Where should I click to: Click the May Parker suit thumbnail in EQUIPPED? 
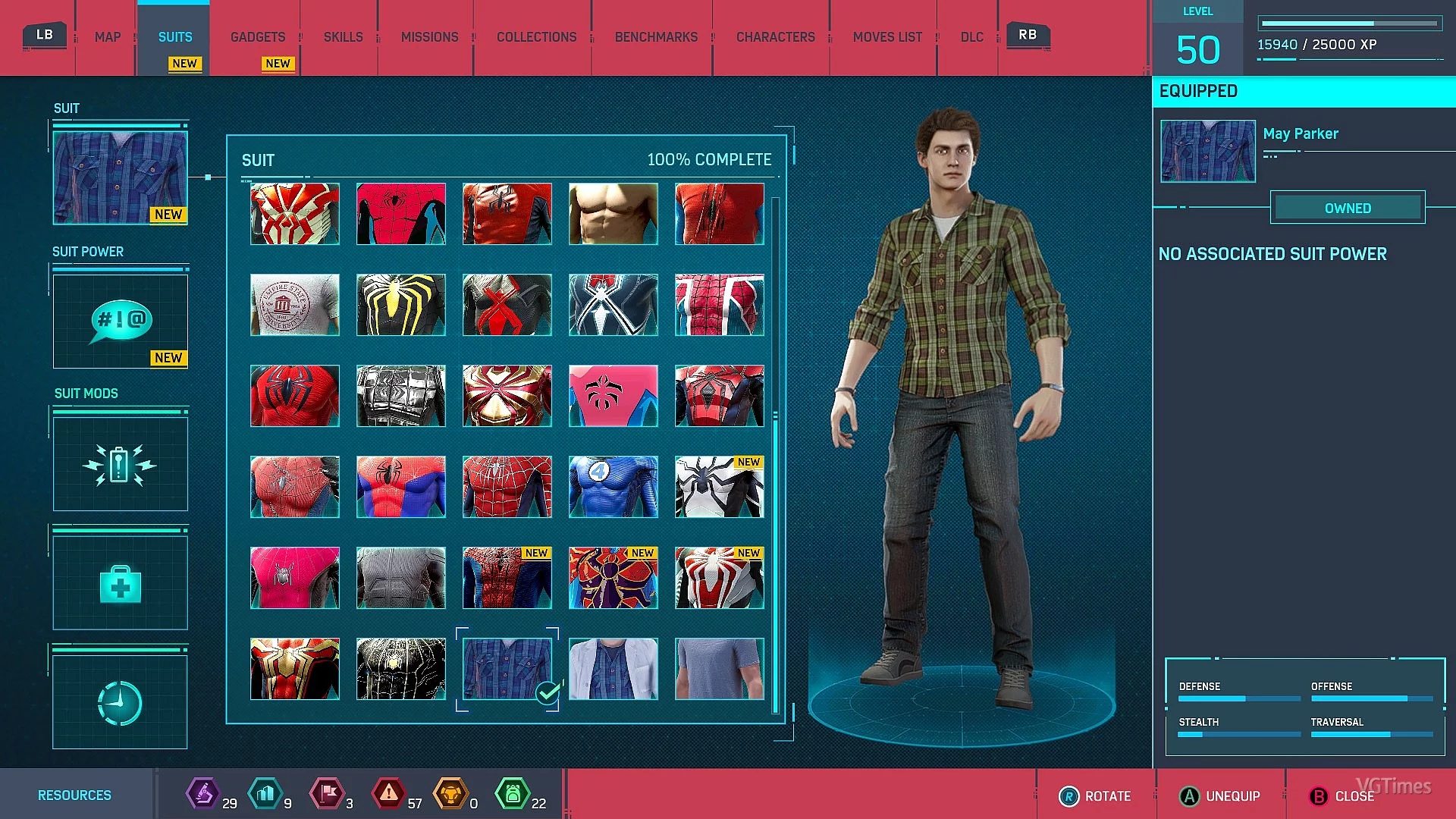coord(1208,151)
